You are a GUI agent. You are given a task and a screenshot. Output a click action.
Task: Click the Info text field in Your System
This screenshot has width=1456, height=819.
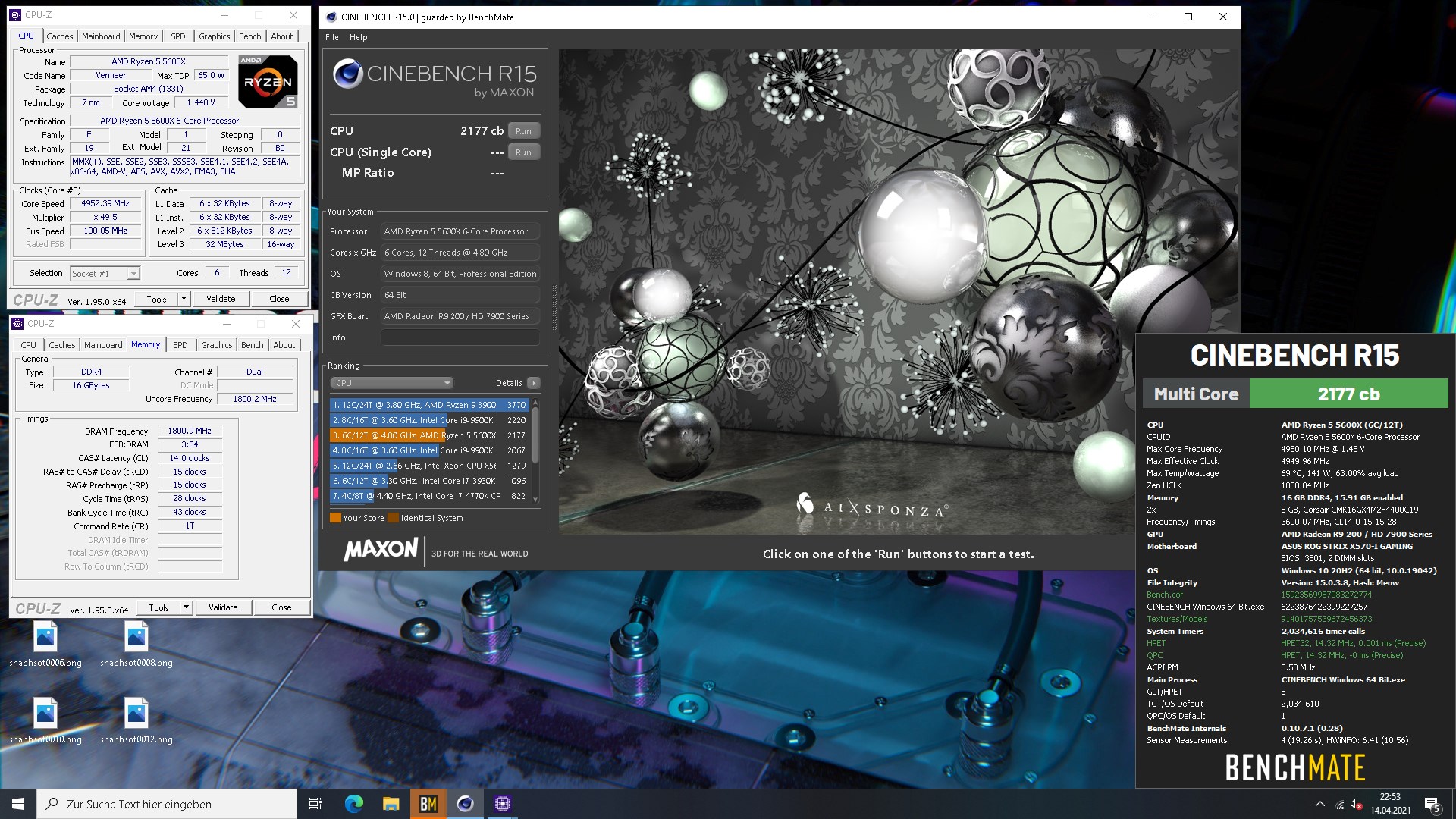(460, 337)
